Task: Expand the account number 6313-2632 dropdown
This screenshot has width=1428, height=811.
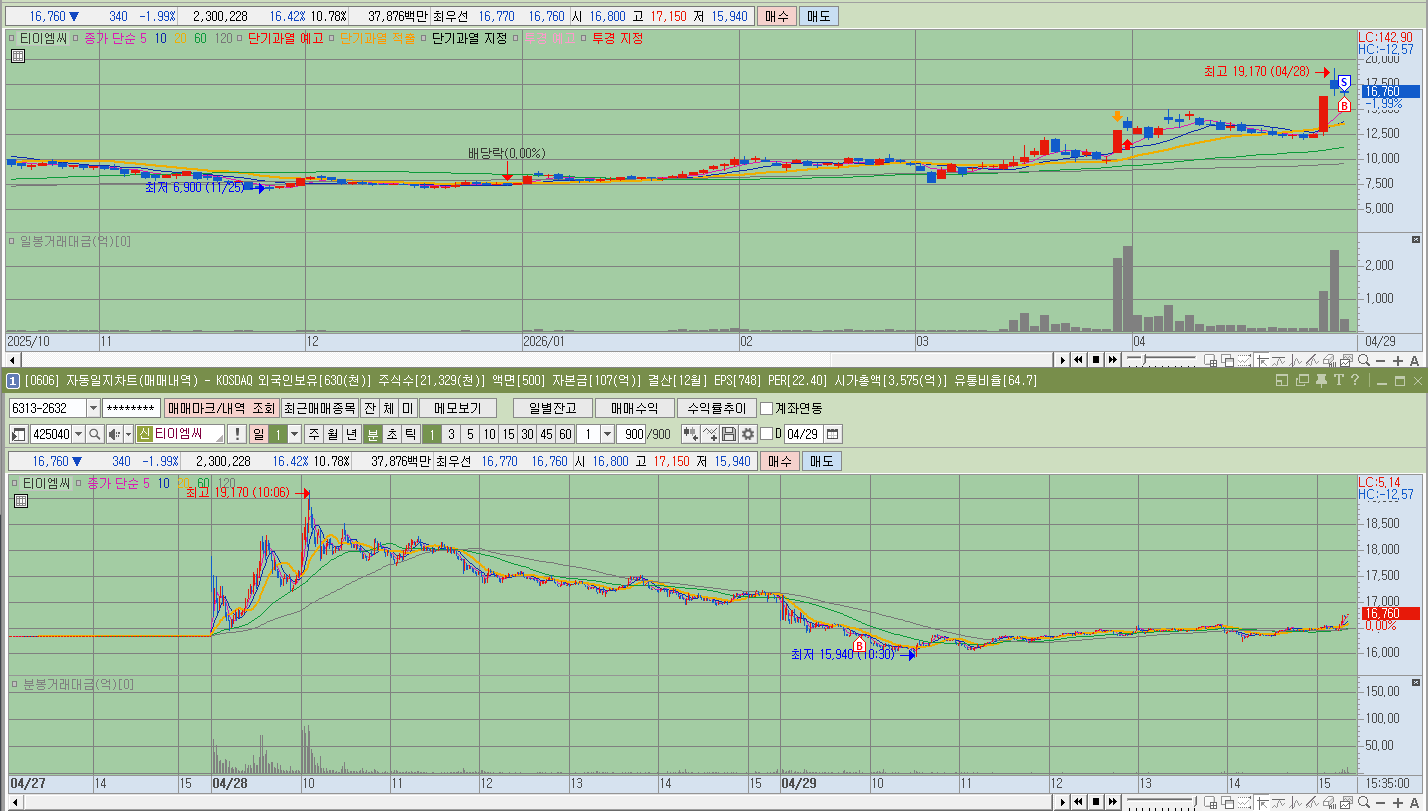Action: click(x=93, y=408)
